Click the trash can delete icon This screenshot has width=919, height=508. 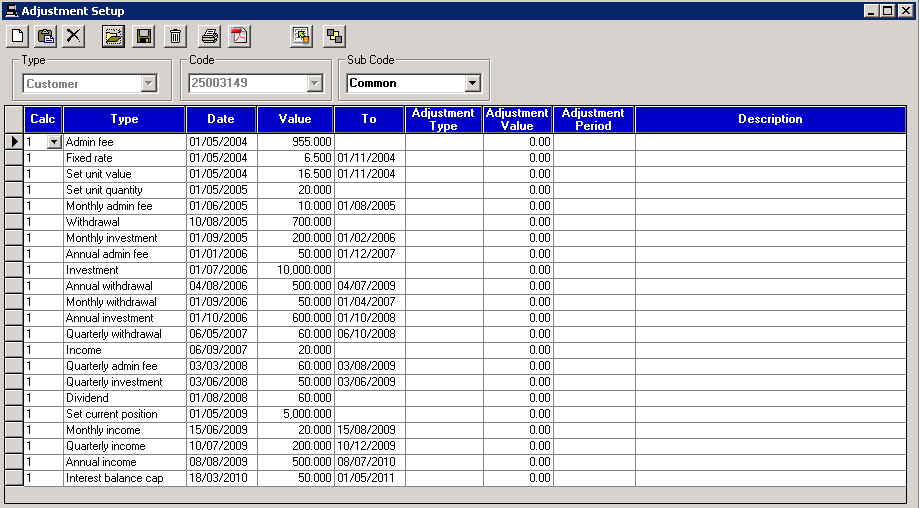[x=175, y=36]
